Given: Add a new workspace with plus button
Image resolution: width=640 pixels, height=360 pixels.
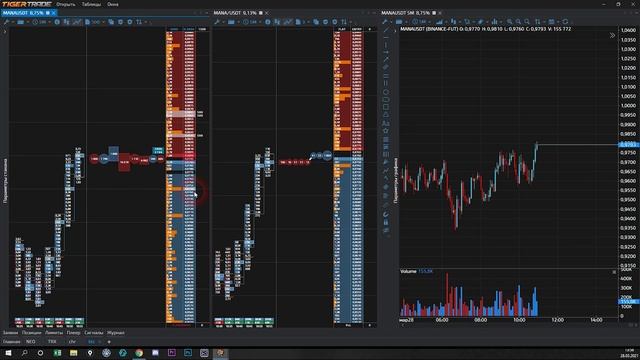Looking at the screenshot, I should click(x=109, y=342).
